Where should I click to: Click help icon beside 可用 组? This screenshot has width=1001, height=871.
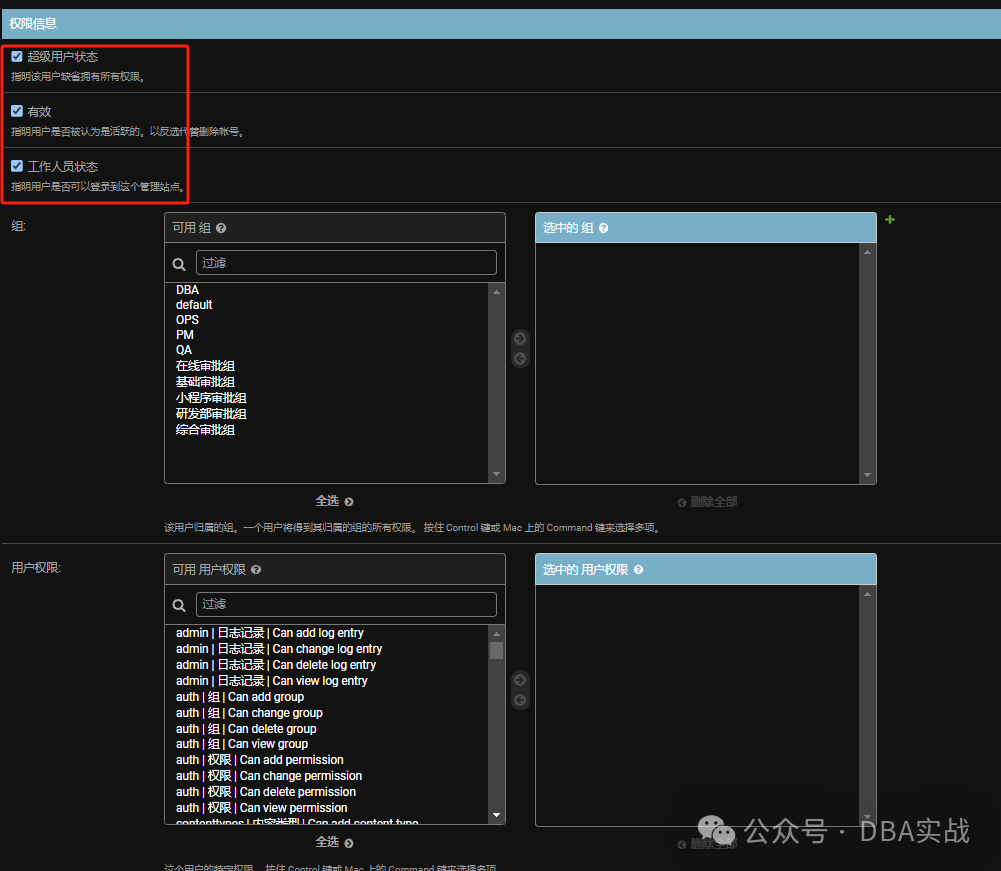pyautogui.click(x=221, y=228)
